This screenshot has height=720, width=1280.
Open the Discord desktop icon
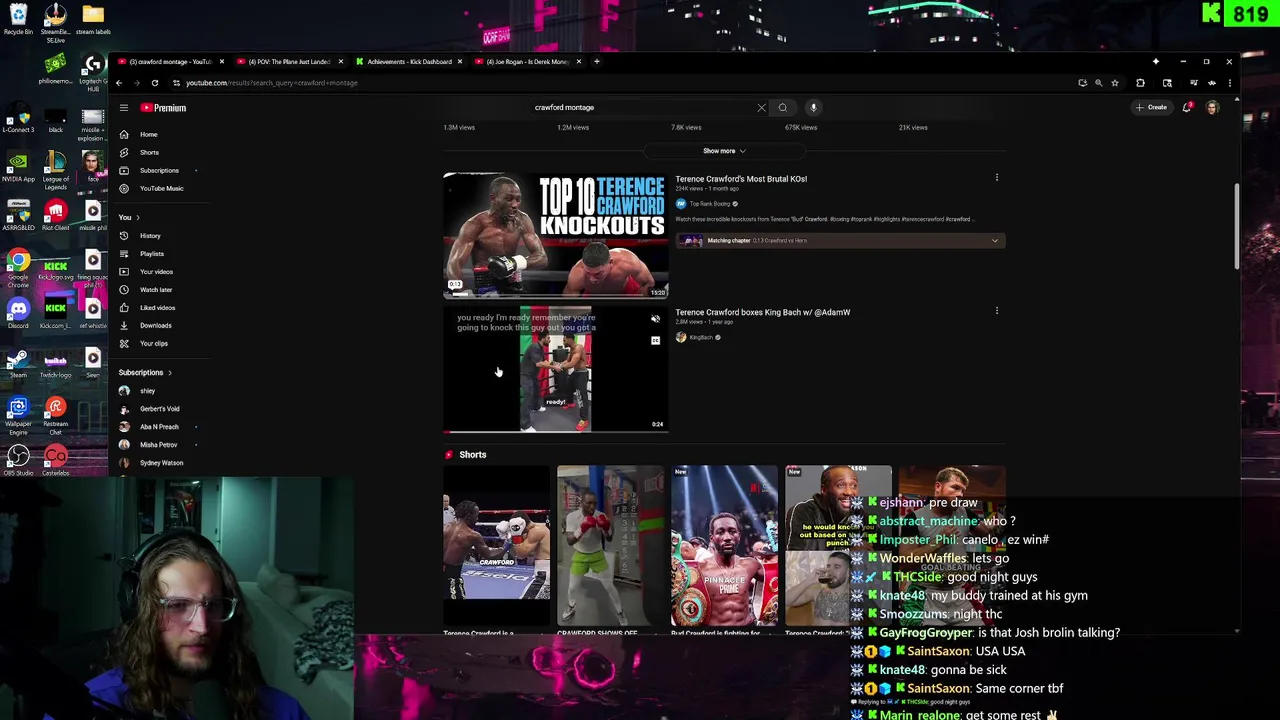(18, 313)
